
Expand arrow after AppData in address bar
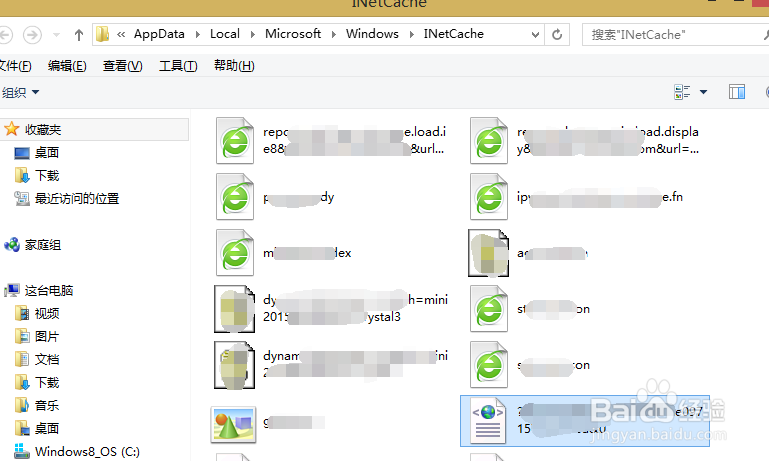tap(198, 34)
